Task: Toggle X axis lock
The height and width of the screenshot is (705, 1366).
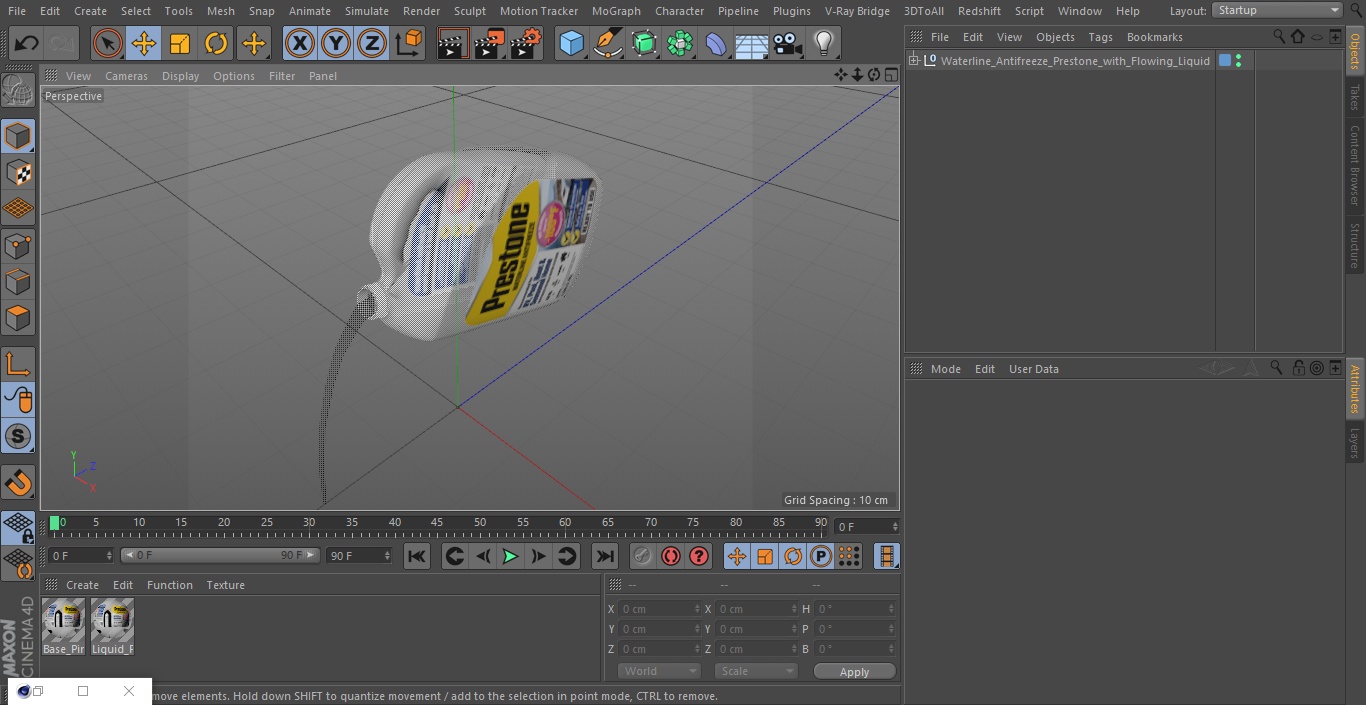Action: (x=299, y=43)
